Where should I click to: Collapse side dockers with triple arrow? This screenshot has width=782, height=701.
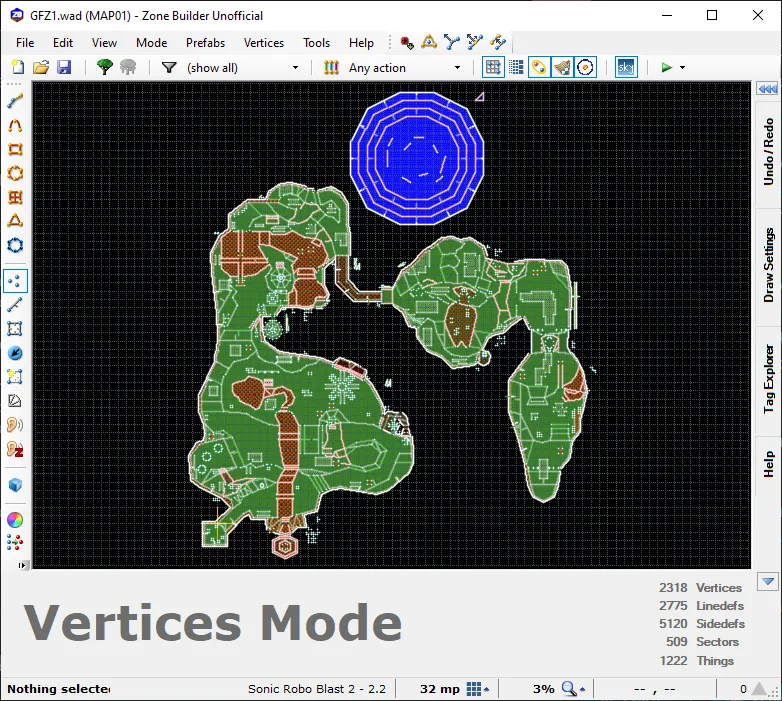[x=767, y=89]
